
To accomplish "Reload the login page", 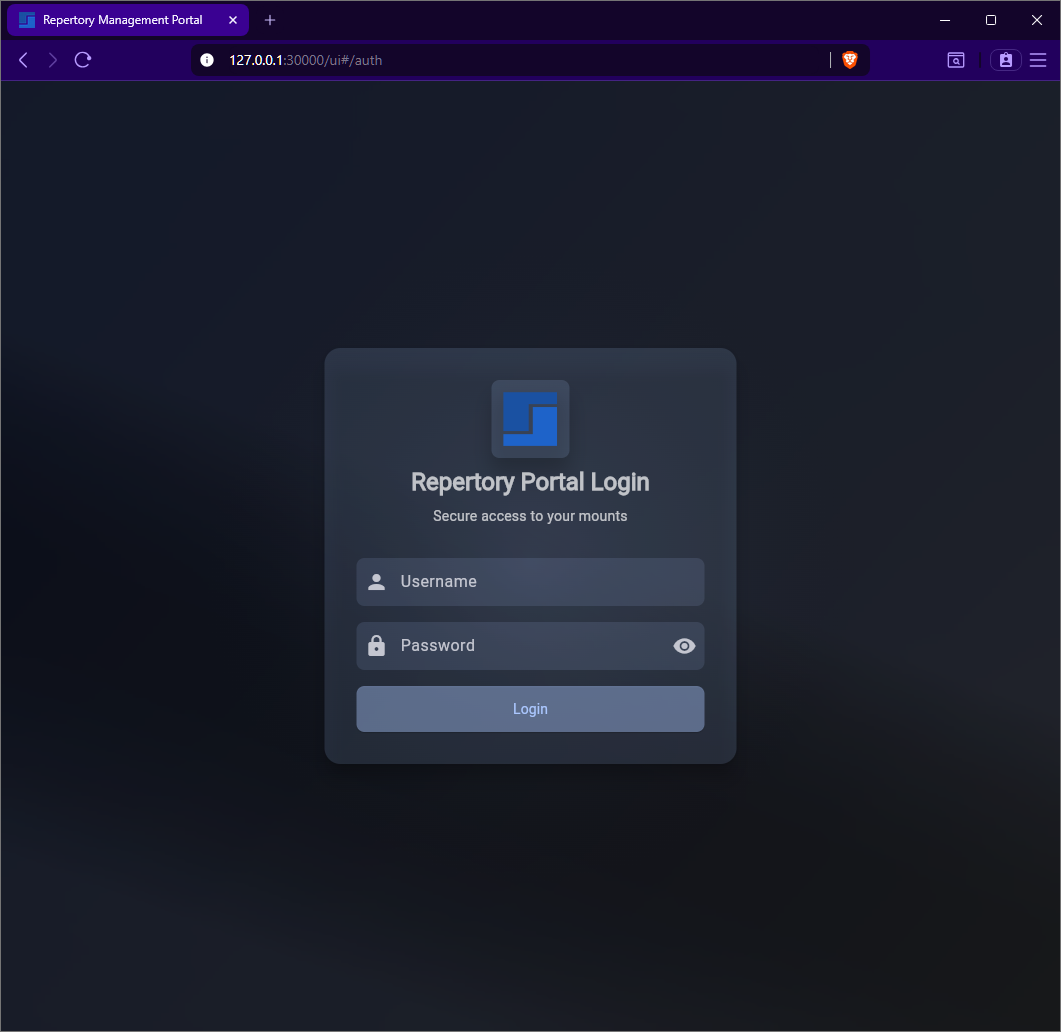I will 83,60.
